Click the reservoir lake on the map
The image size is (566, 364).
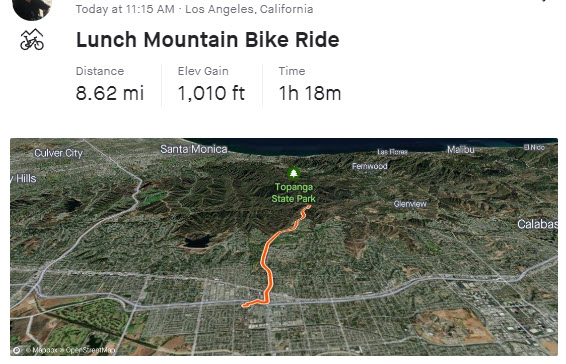point(197,241)
